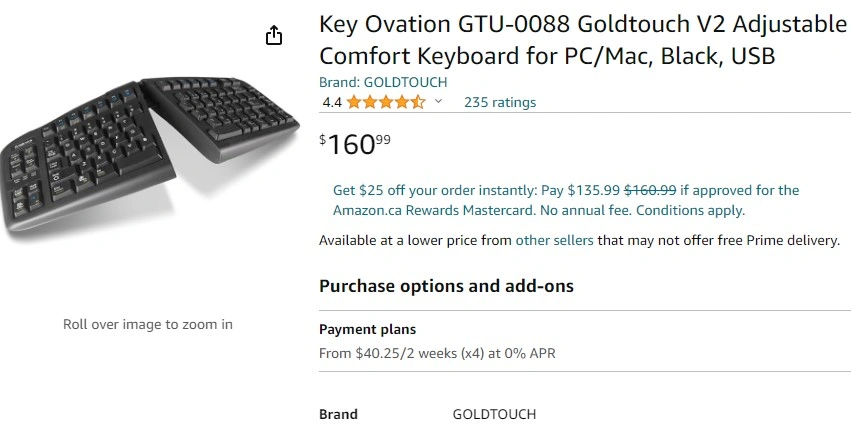This screenshot has width=851, height=430.
Task: Click the Roll over image to zoom text
Action: pos(148,324)
